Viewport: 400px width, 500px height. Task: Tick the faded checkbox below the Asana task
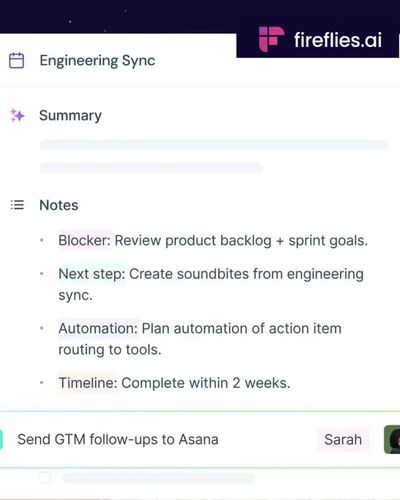click(45, 478)
